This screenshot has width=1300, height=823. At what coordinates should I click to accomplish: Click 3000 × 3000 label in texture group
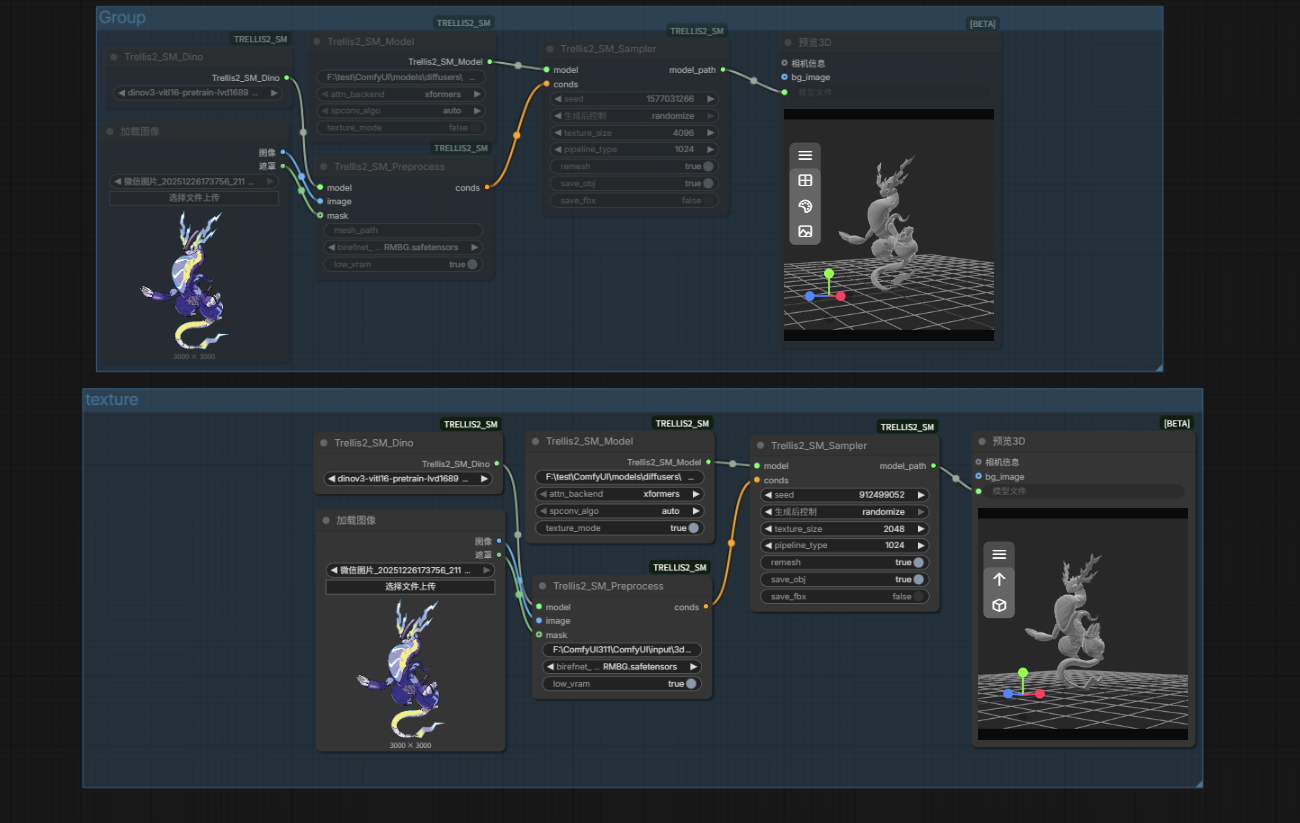tap(410, 745)
